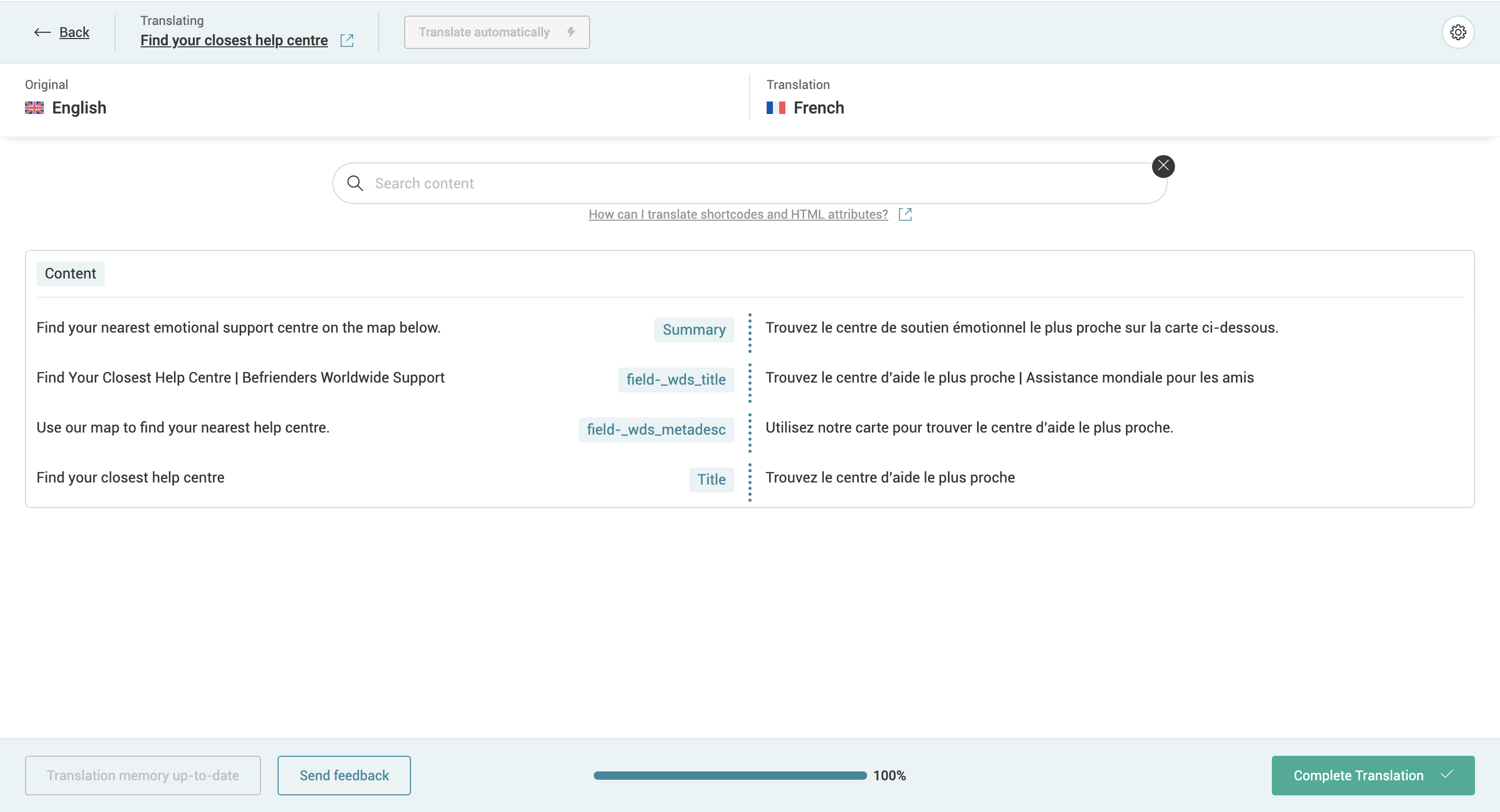Click the field-_wds_title tag
Screen dimensions: 1500x812
tap(676, 380)
